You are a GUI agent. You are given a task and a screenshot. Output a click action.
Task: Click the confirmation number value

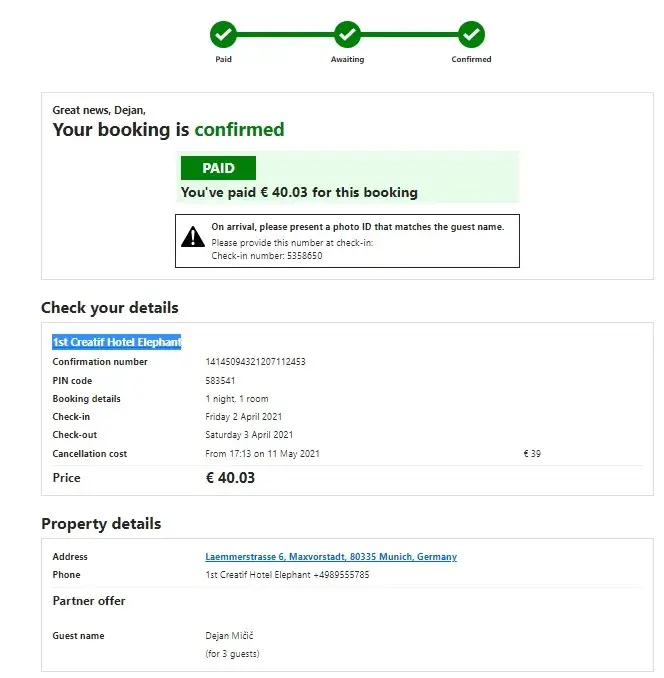coord(255,362)
